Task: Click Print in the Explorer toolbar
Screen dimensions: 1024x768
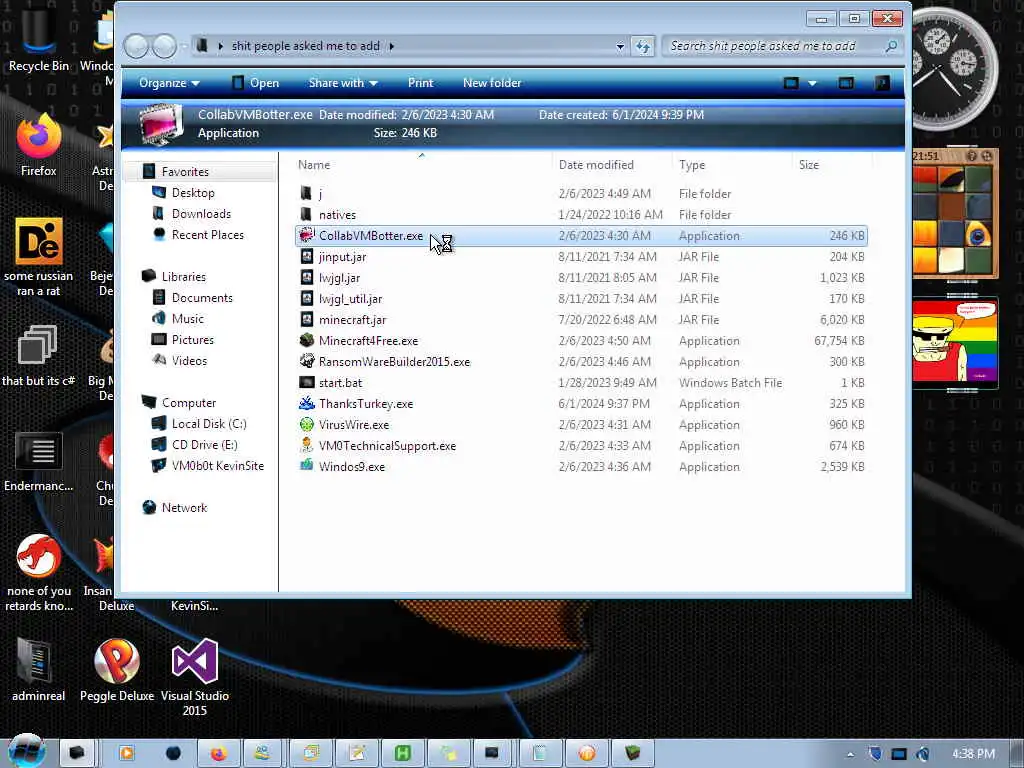Action: (421, 83)
